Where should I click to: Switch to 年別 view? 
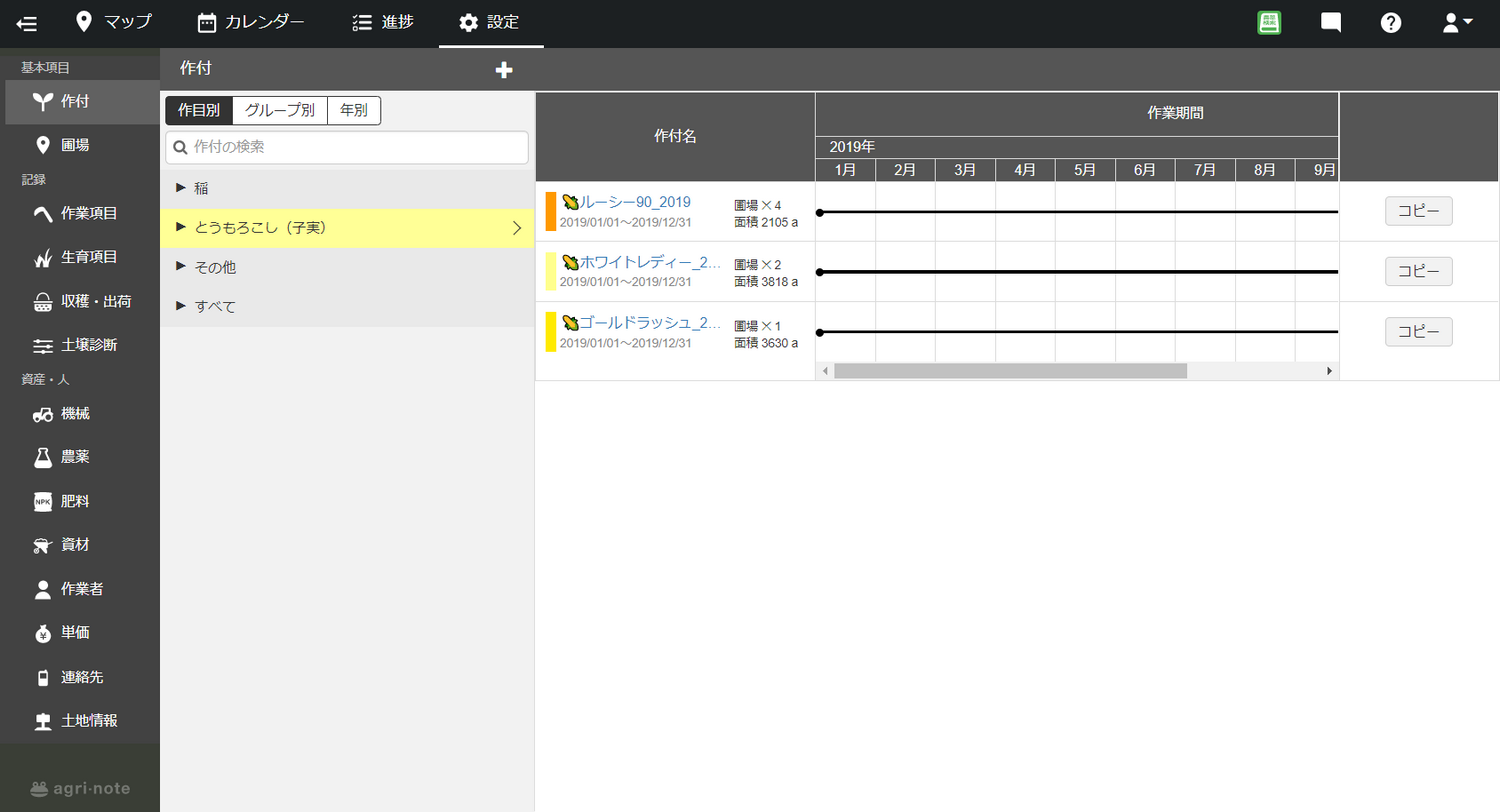coord(354,110)
